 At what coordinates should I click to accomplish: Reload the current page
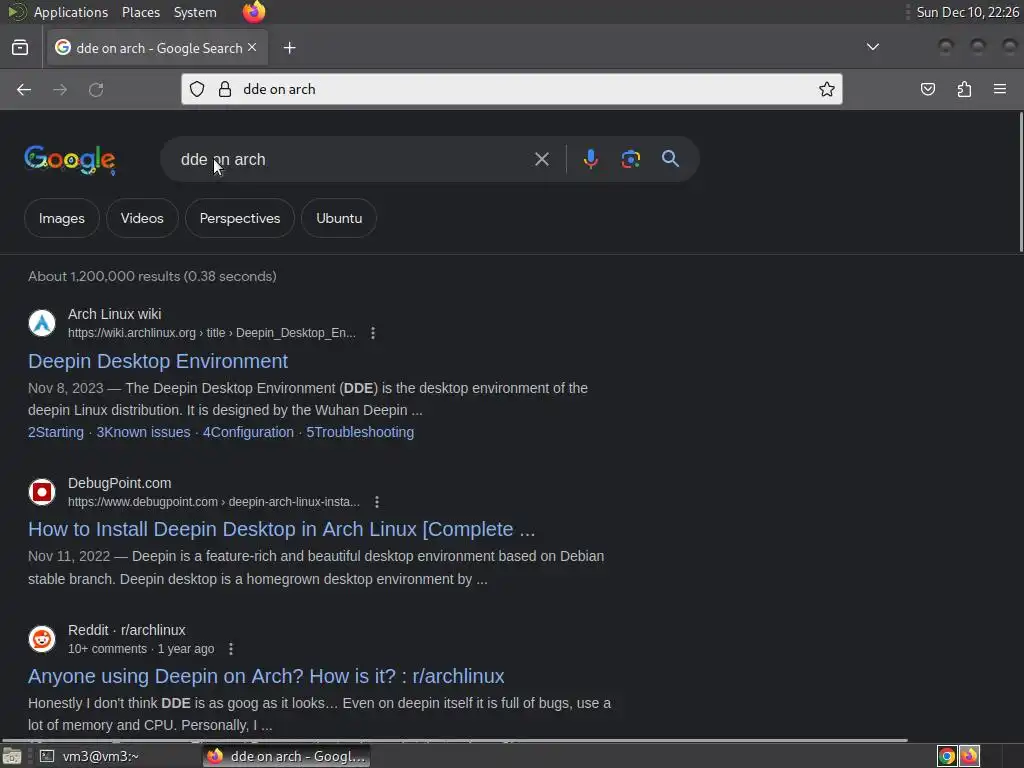96,89
